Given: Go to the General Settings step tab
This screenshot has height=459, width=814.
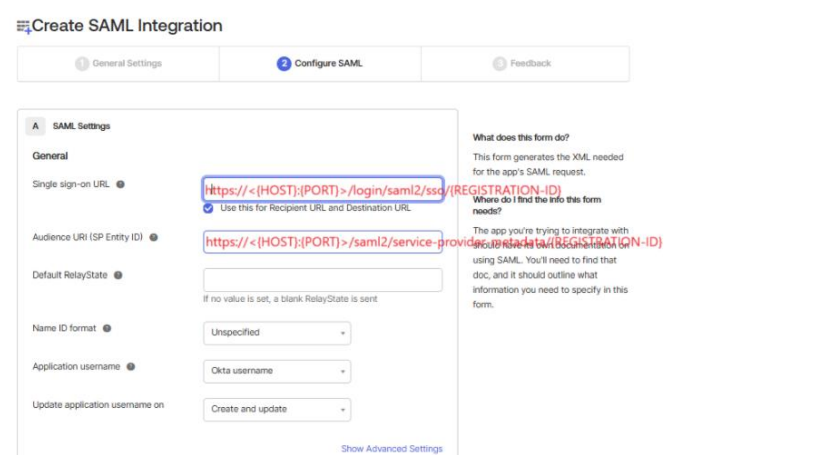Looking at the screenshot, I should pos(119,64).
